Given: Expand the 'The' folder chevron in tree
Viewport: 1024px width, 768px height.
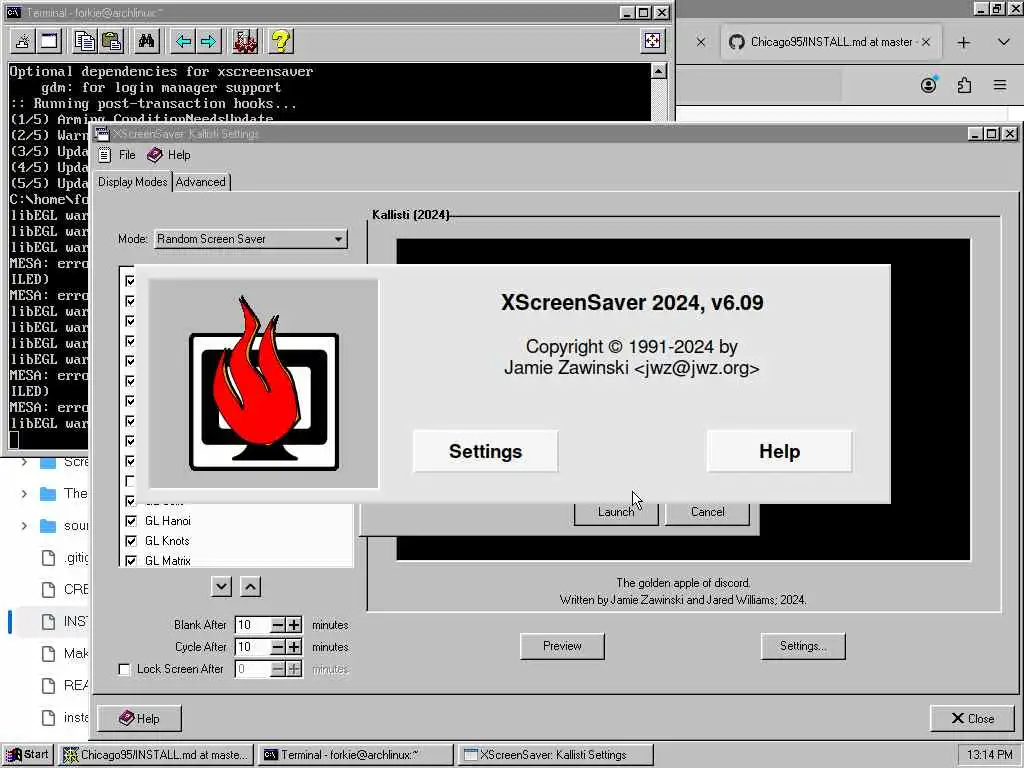Looking at the screenshot, I should [x=24, y=494].
